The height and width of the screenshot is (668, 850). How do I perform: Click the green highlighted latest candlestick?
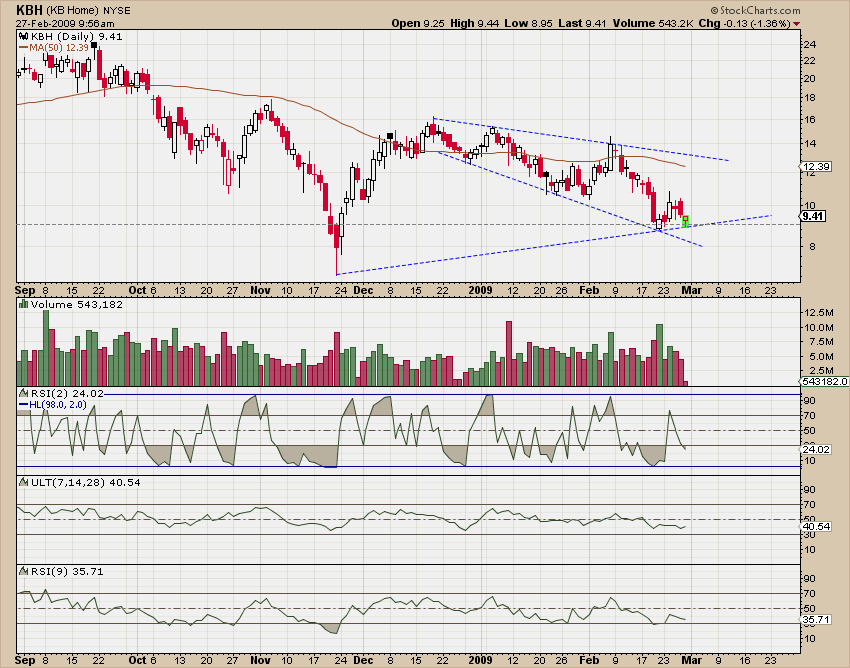point(685,220)
